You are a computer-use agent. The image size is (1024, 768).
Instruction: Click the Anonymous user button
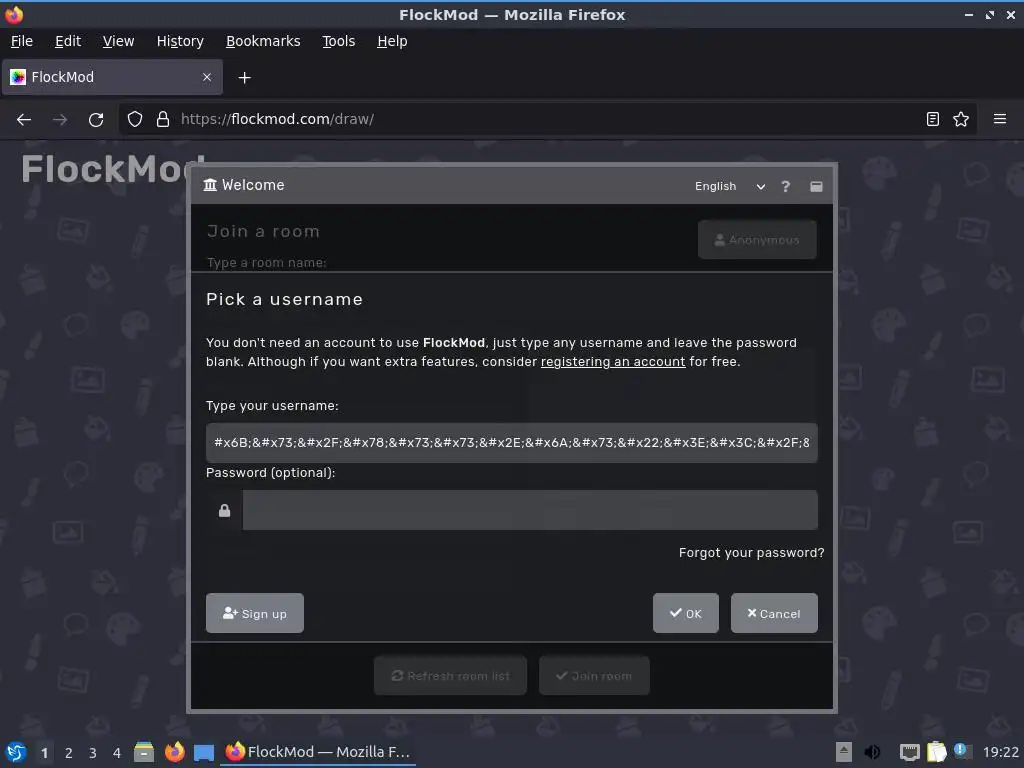pos(757,240)
